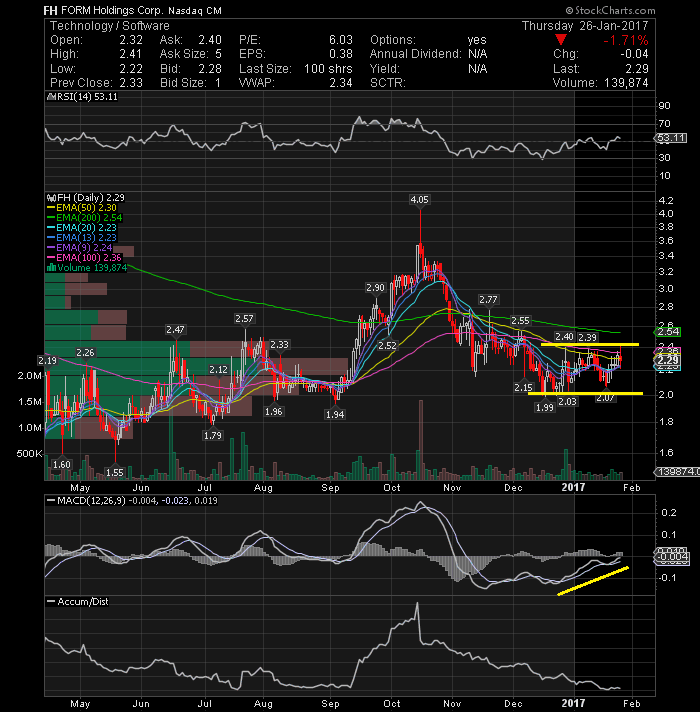Click the Open value 2.32

click(131, 40)
